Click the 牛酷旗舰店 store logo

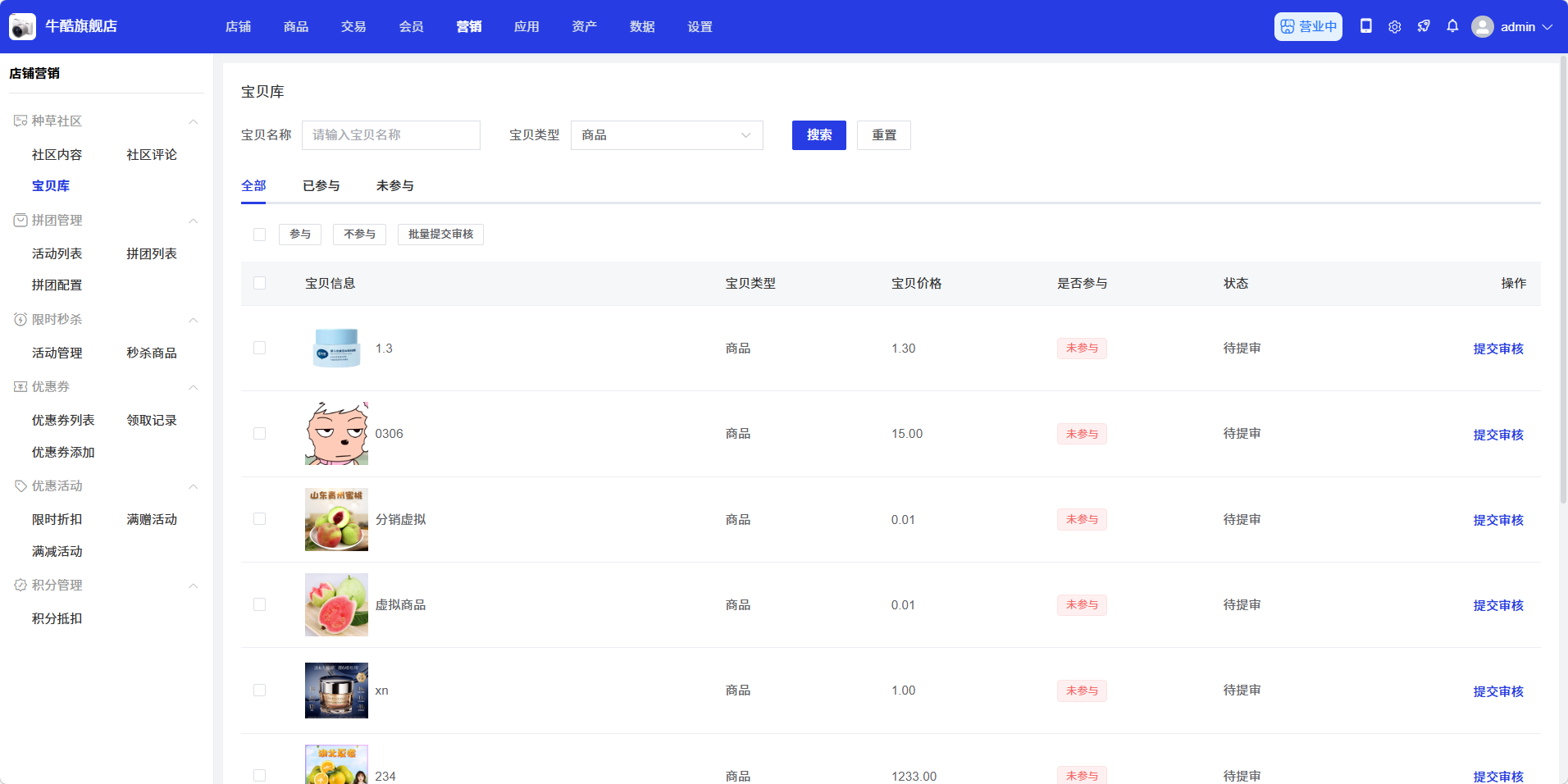coord(22,27)
